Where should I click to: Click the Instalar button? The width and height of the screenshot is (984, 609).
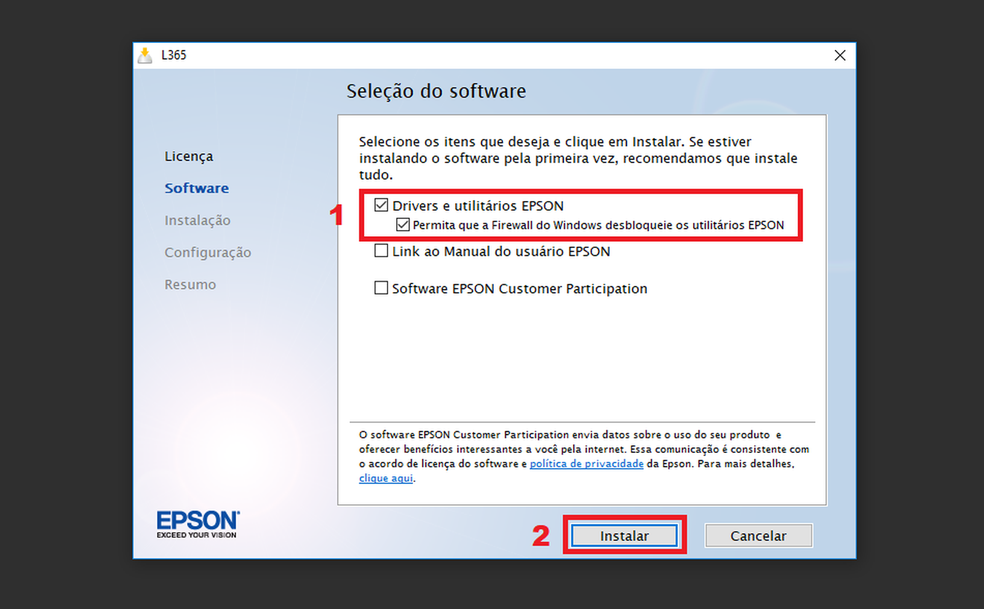(x=624, y=535)
